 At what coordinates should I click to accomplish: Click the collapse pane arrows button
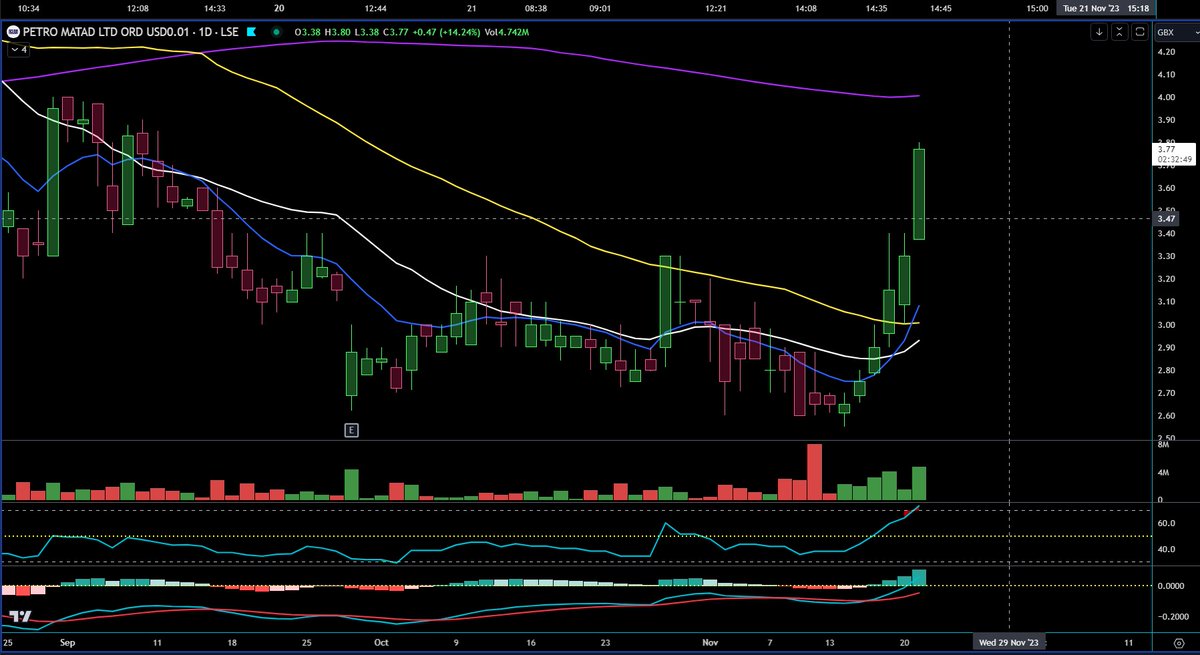click(x=1120, y=33)
